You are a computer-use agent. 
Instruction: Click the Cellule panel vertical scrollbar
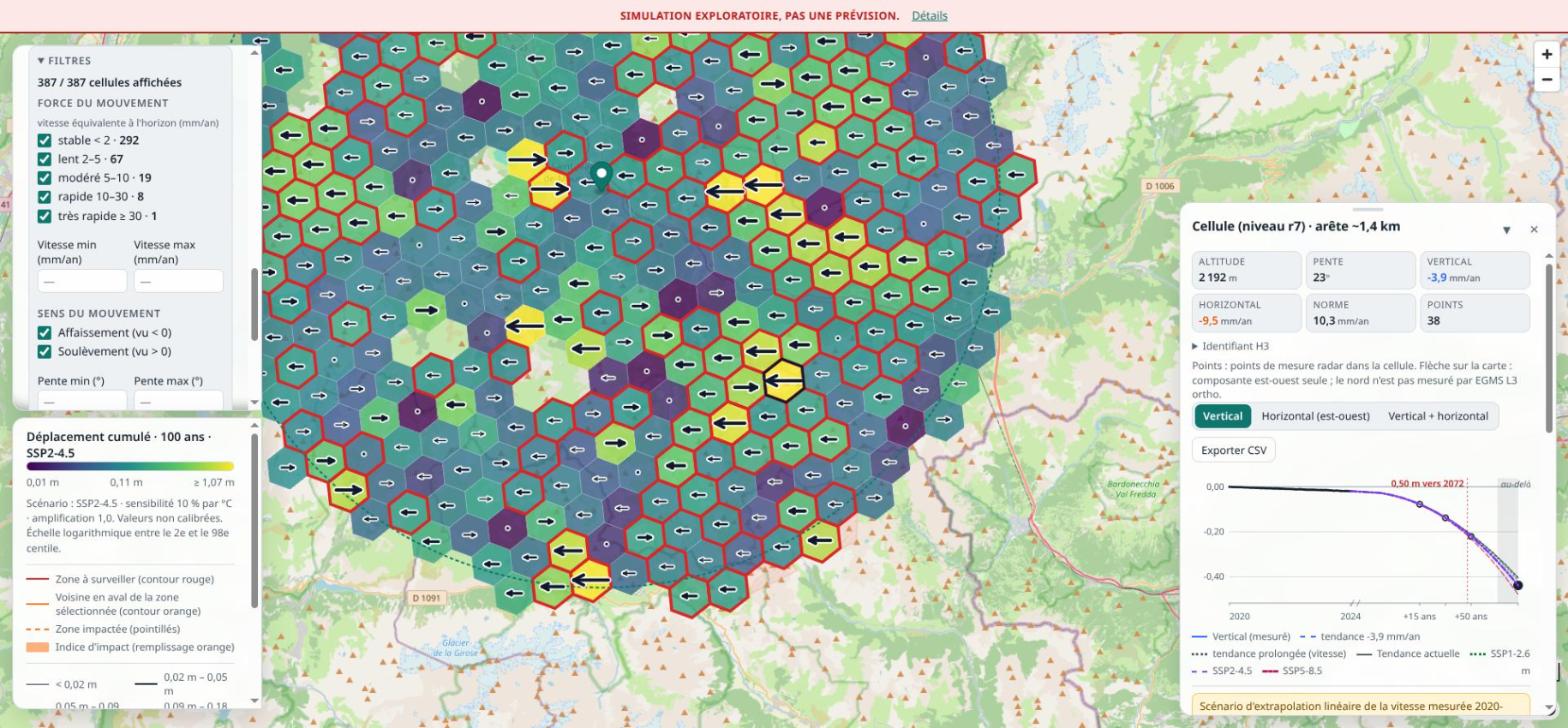(1551, 347)
